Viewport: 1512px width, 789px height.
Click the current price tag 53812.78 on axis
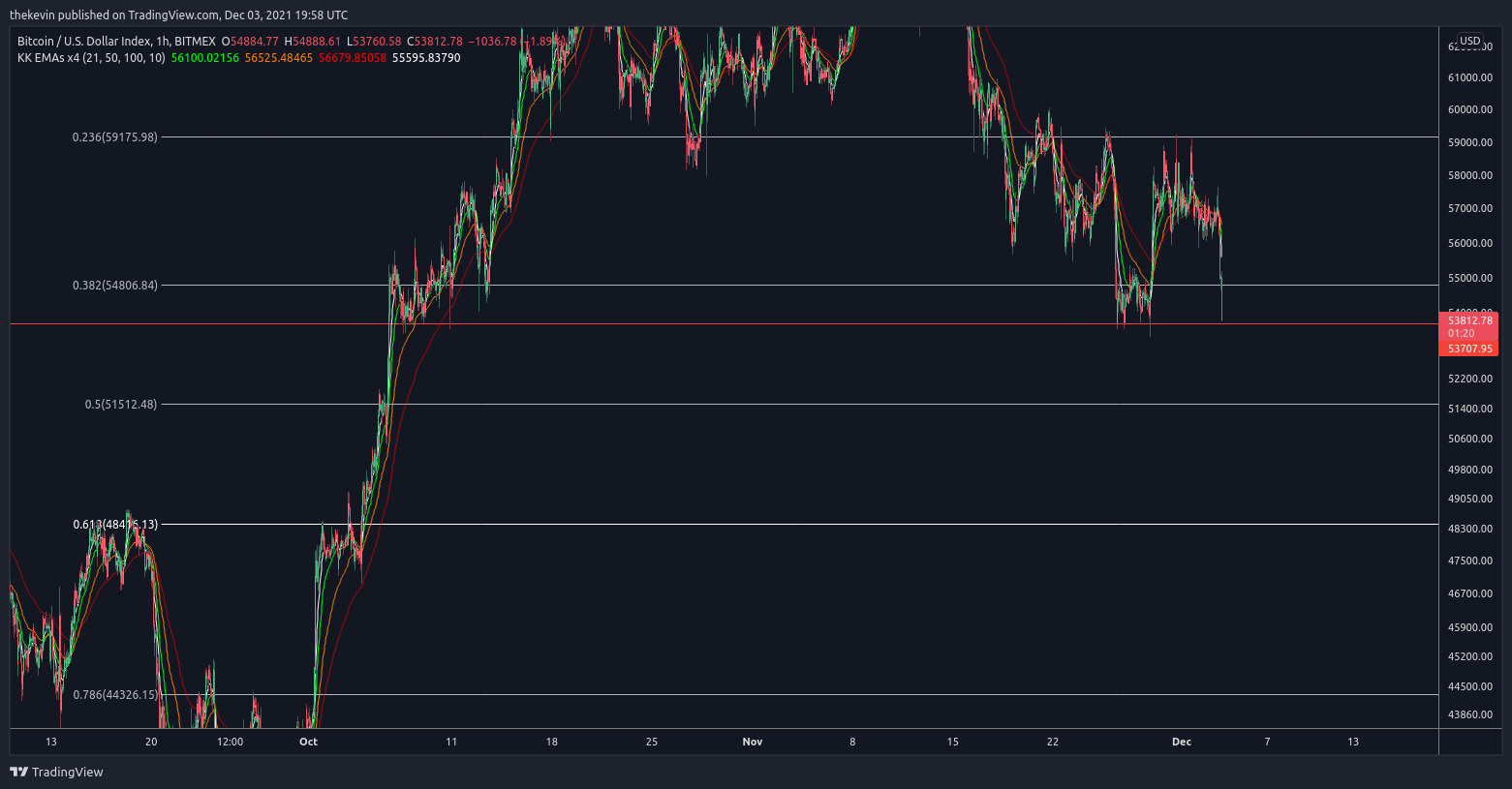pos(1469,320)
